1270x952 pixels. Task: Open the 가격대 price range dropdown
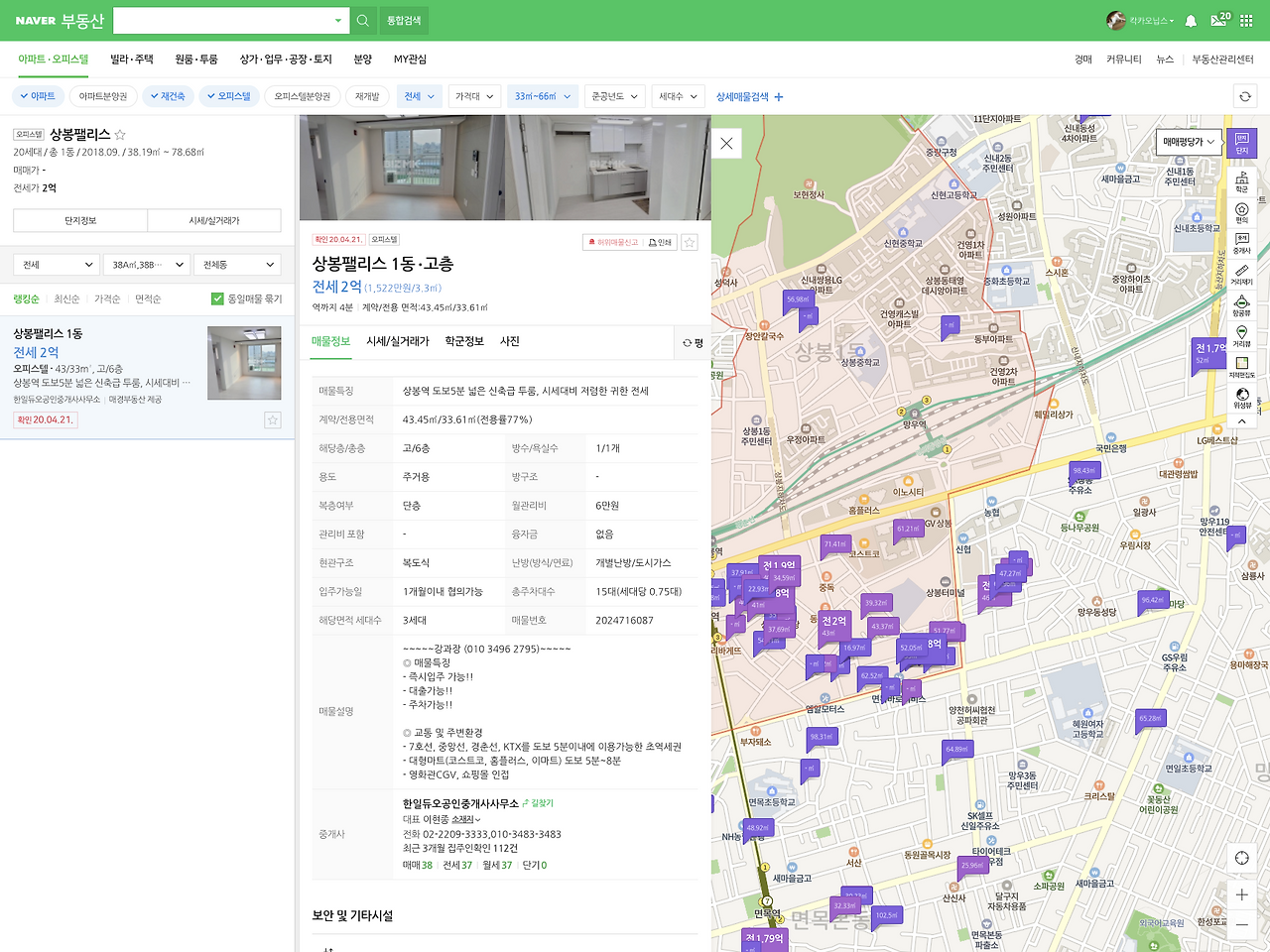(x=474, y=96)
